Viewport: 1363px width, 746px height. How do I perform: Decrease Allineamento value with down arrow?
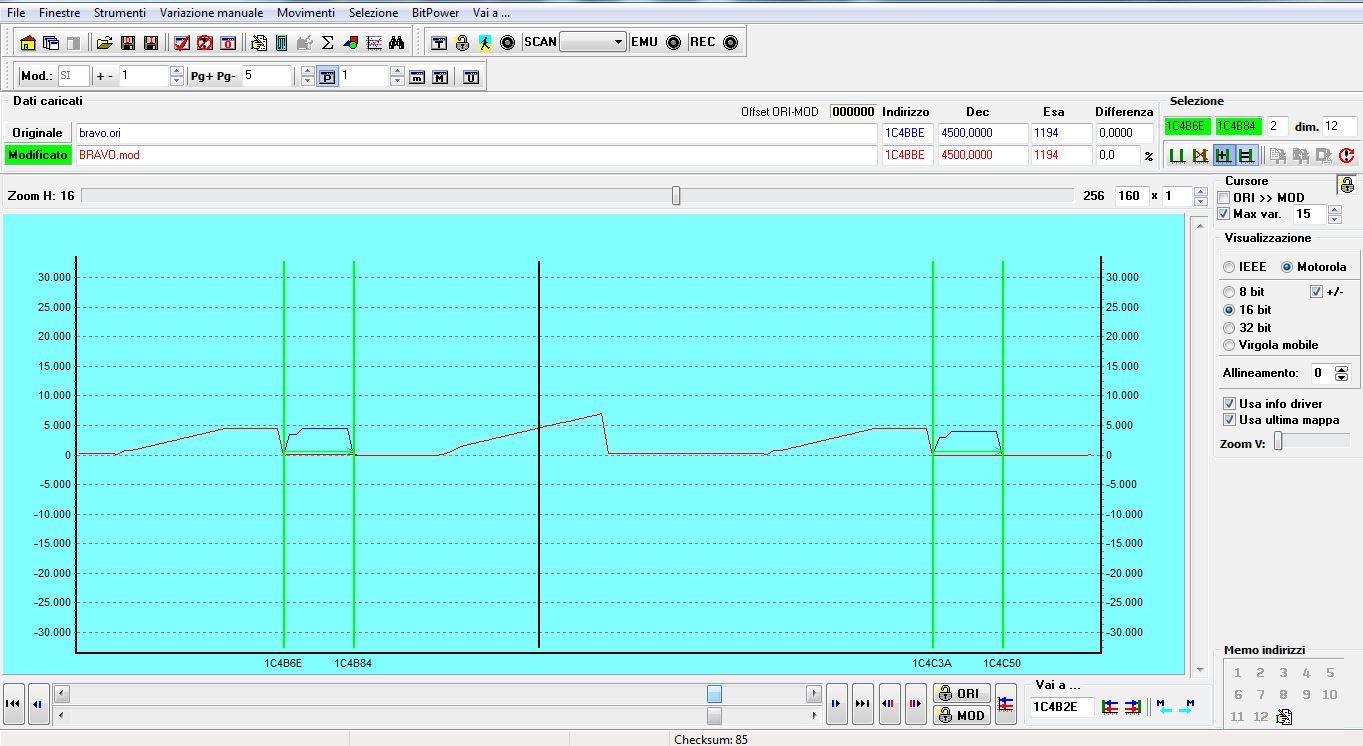pos(1342,378)
